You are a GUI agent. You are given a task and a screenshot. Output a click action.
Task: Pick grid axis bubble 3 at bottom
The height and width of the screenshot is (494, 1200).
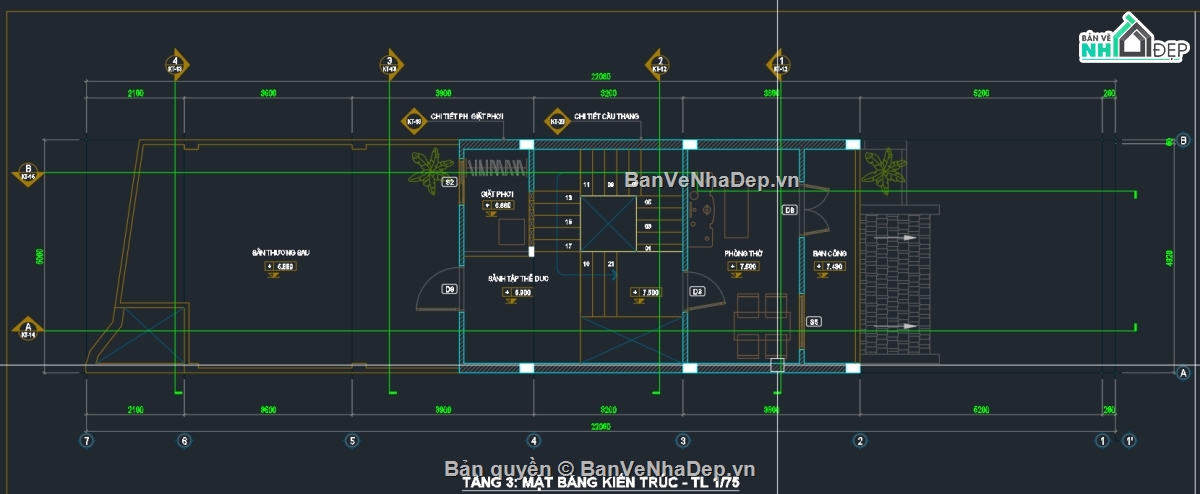pos(683,440)
